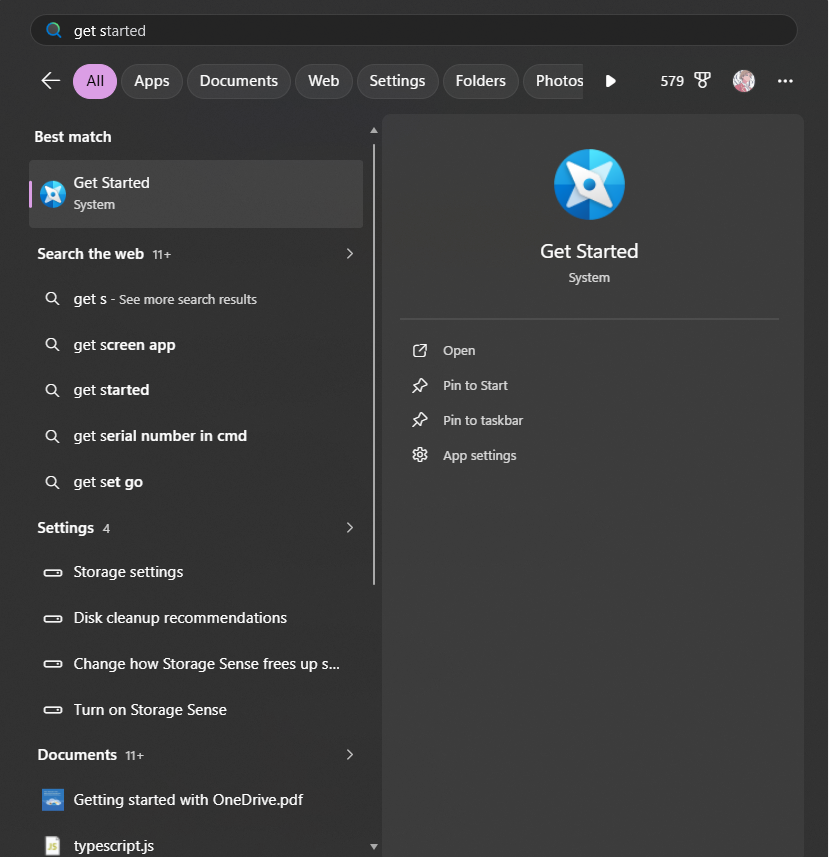
Task: Click the JS file icon for typescript.js
Action: point(53,845)
